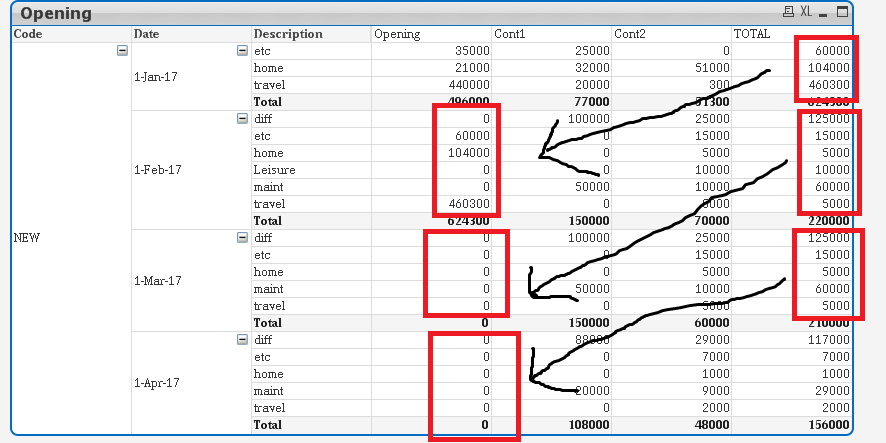Select home description under 1-Jan-17

pyautogui.click(x=268, y=68)
